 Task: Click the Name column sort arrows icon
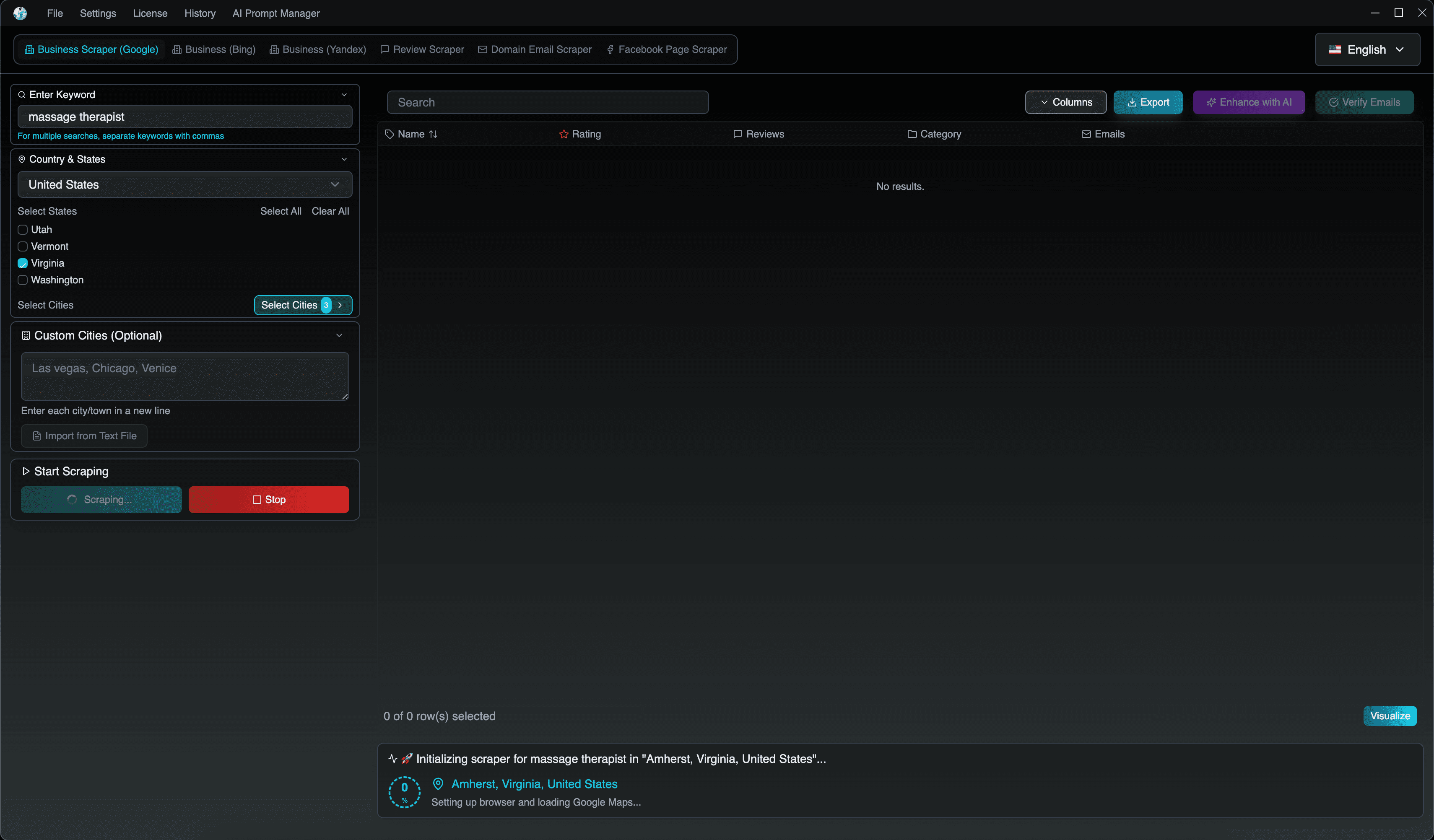pos(433,134)
